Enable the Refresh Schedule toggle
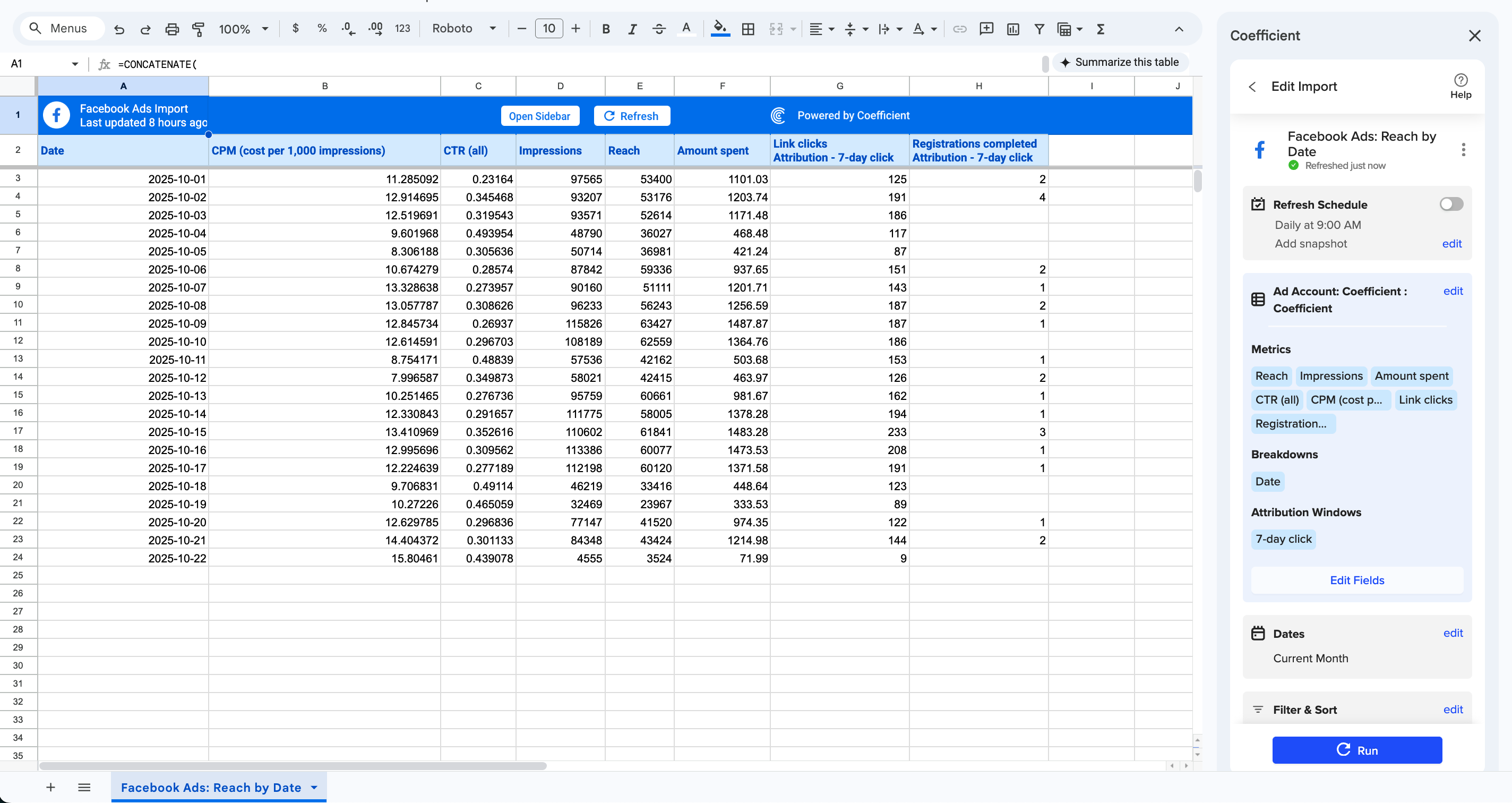The height and width of the screenshot is (803, 1512). (1451, 204)
